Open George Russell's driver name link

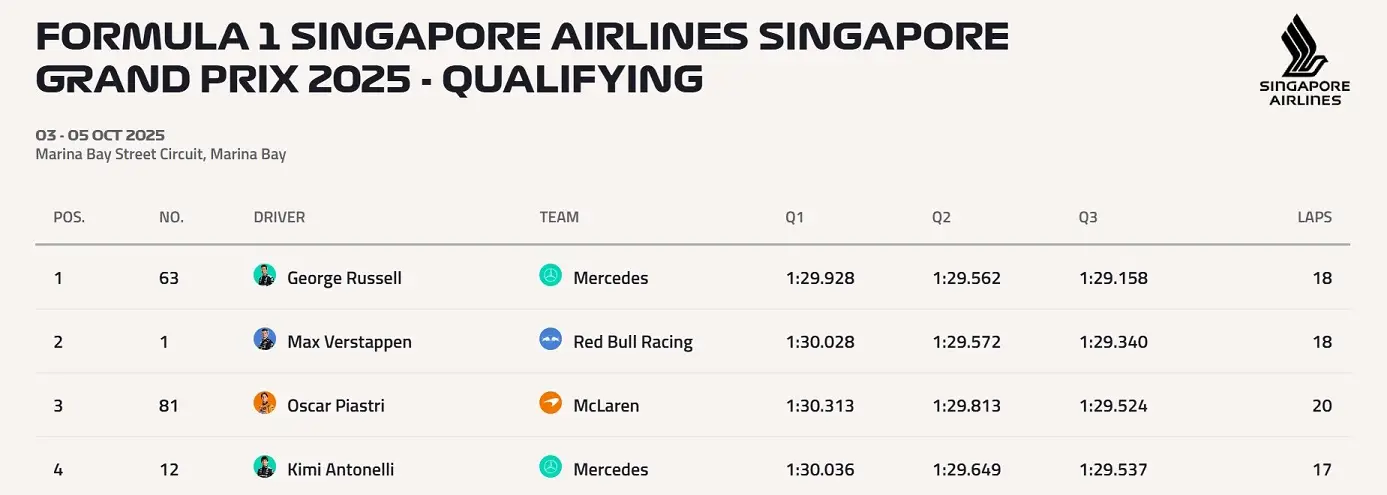click(x=344, y=278)
